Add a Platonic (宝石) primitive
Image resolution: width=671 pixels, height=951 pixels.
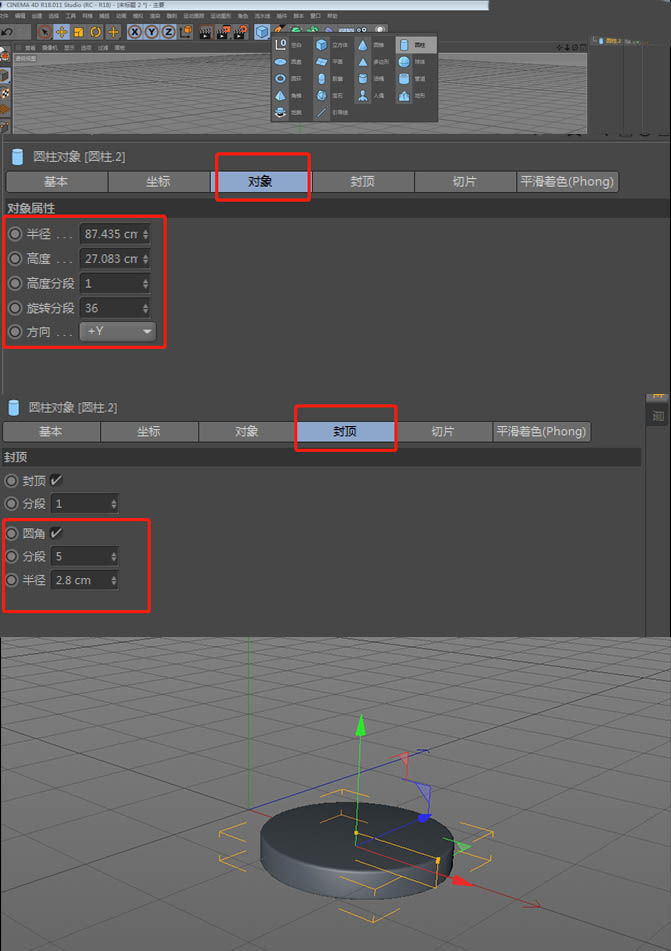pos(322,95)
